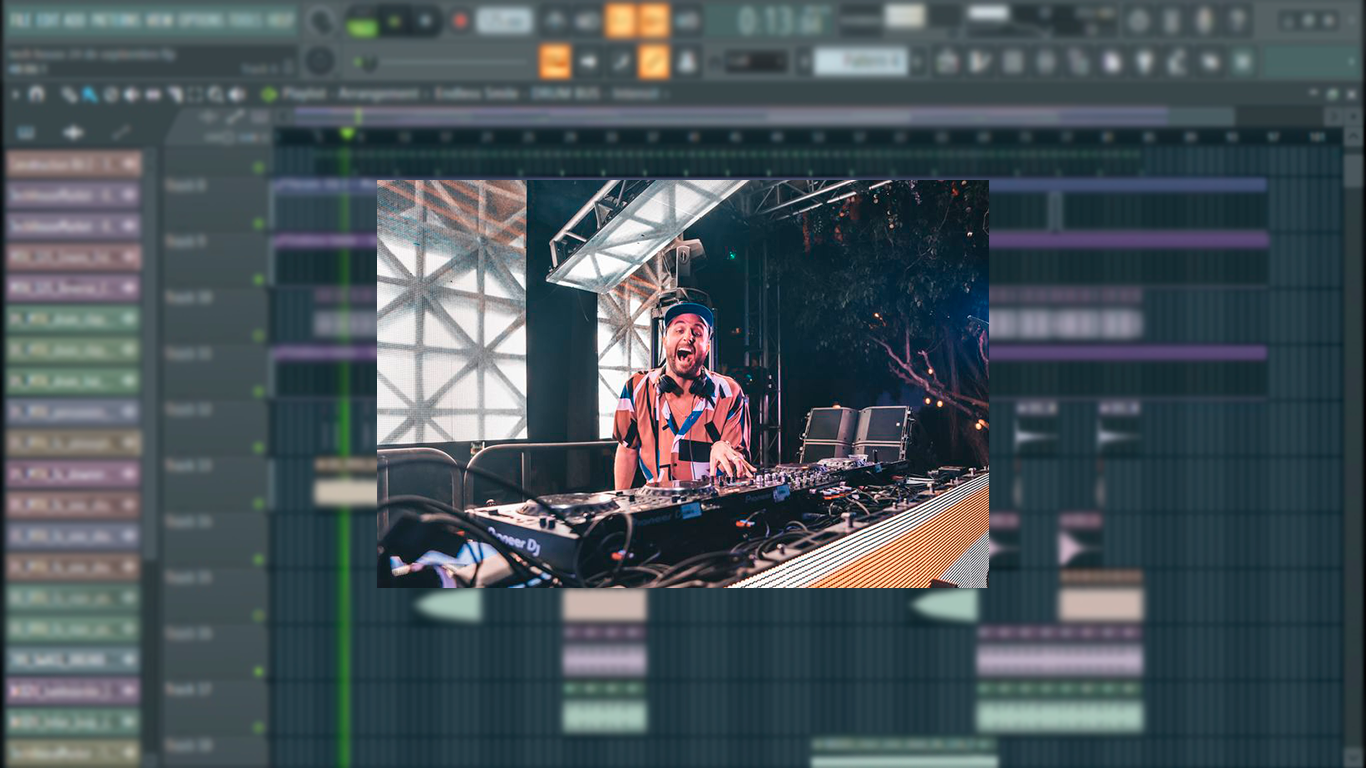Viewport: 1366px width, 768px height.
Task: Toggle the orange Countdown before recording icon
Action: 620,20
